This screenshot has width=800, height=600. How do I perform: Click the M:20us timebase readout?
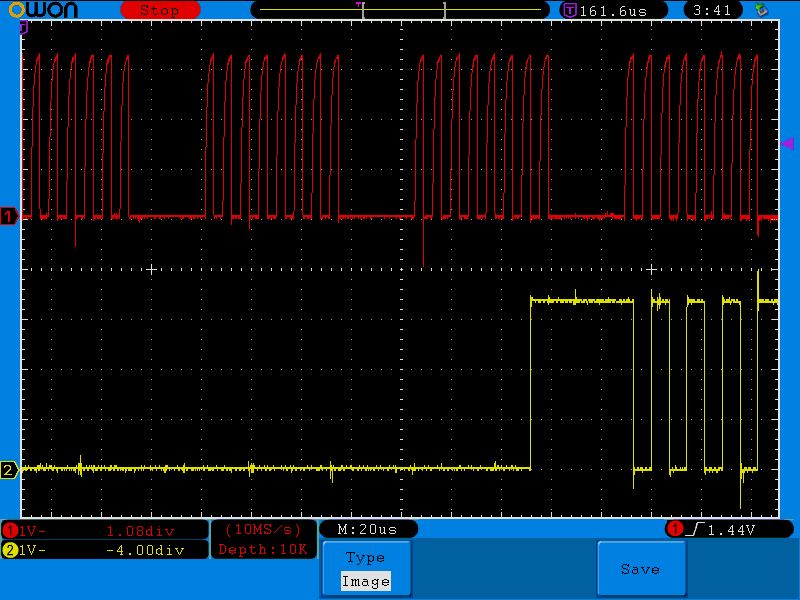pyautogui.click(x=367, y=530)
